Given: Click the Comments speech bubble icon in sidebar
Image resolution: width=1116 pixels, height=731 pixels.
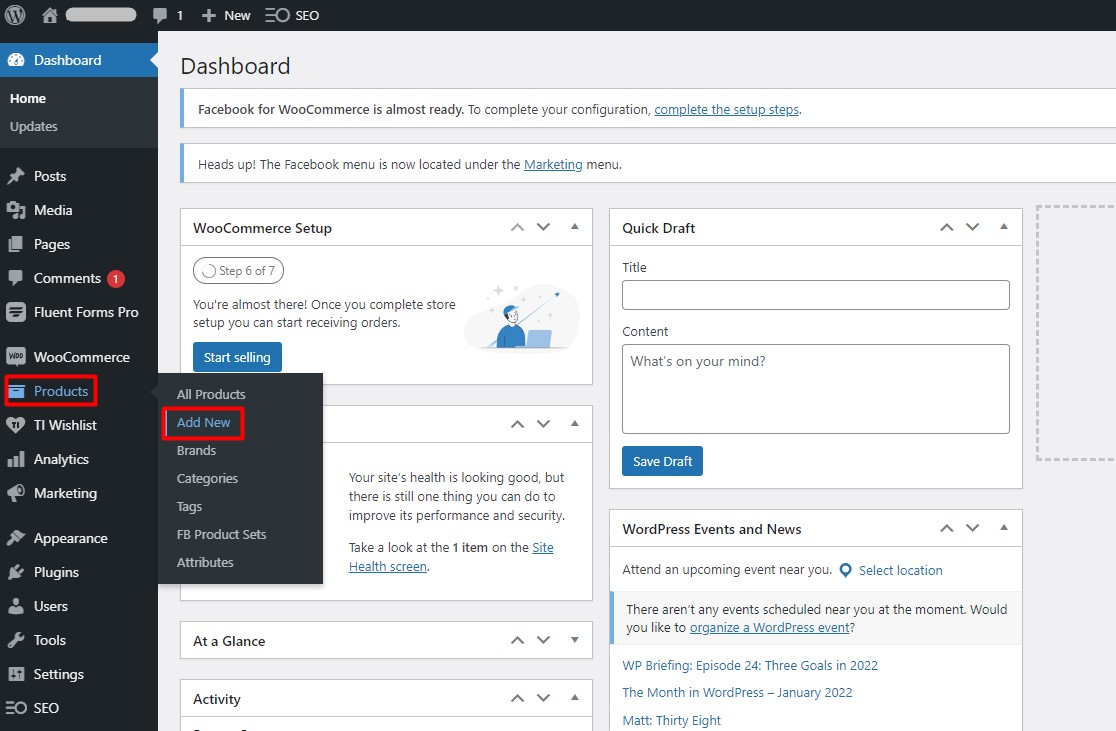Looking at the screenshot, I should pyautogui.click(x=16, y=278).
